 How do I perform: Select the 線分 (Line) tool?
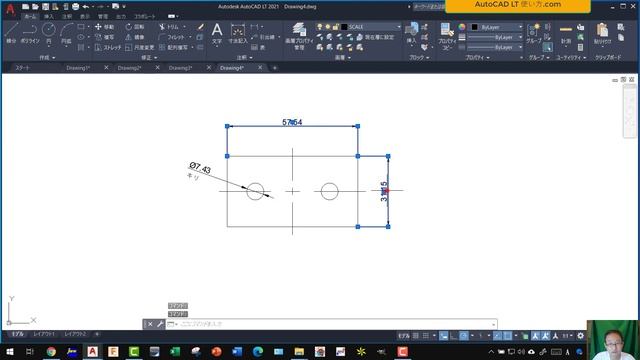(x=11, y=33)
